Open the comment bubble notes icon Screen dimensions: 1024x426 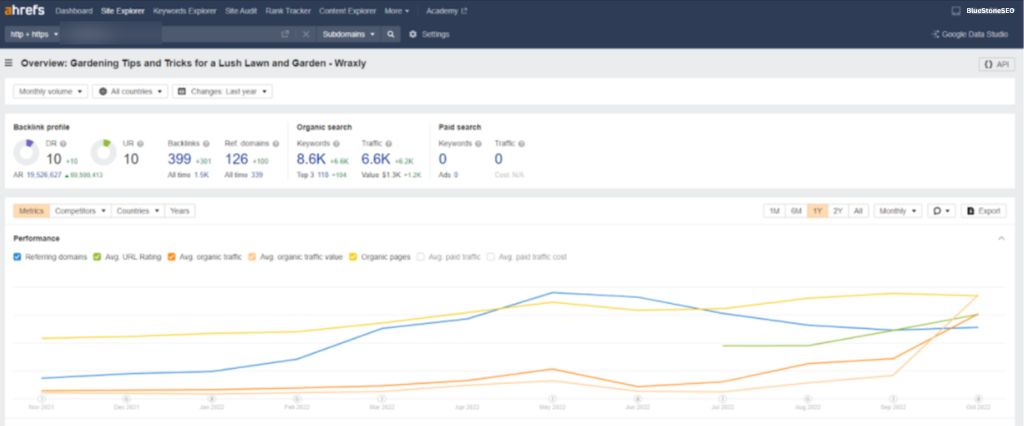point(941,211)
